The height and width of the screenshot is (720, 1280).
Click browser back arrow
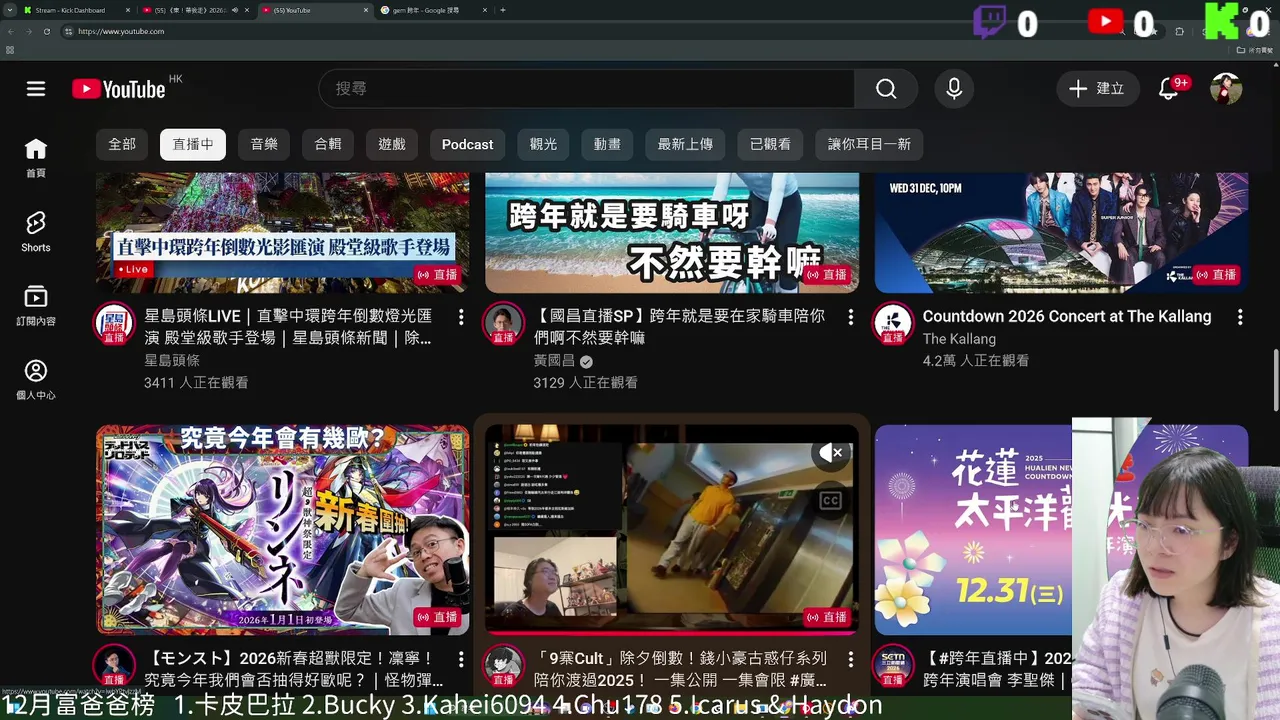[x=11, y=31]
